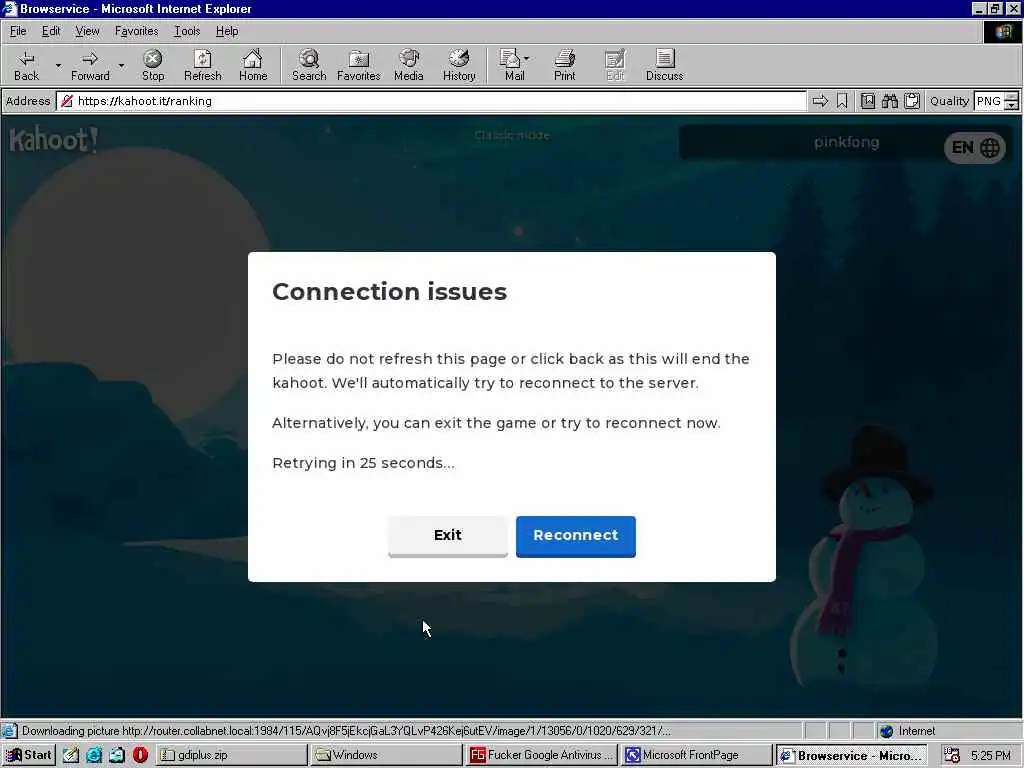This screenshot has height=768, width=1024.
Task: Click the Go arrow beside address bar
Action: pyautogui.click(x=820, y=101)
